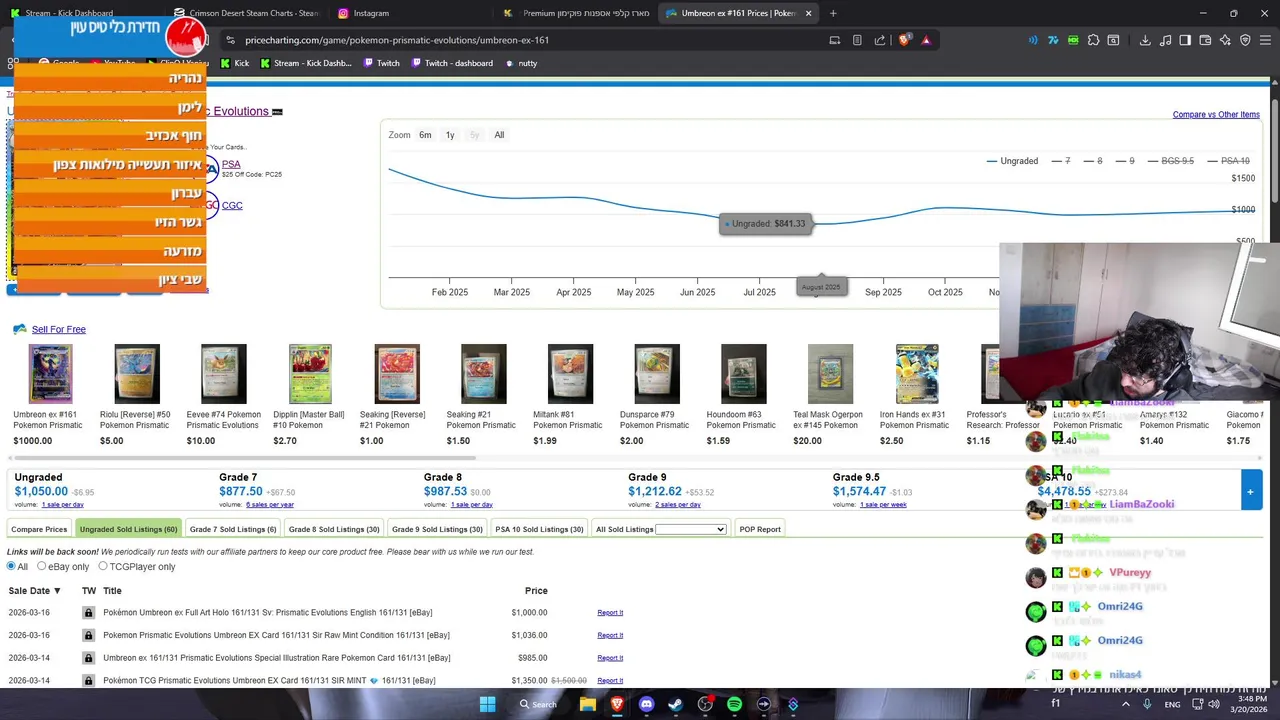Click the share page icon in address bar
Screen dimensions: 1280x720
pos(880,40)
